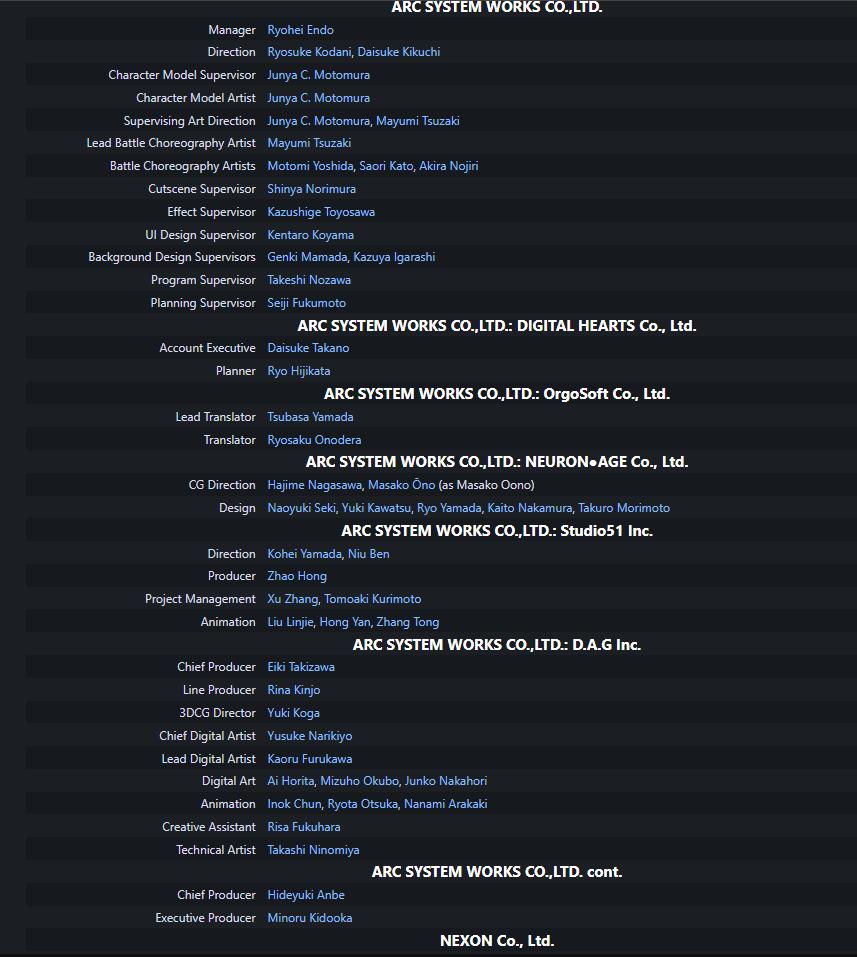
Task: Click the Nanami Arakaki link
Action: [446, 804]
